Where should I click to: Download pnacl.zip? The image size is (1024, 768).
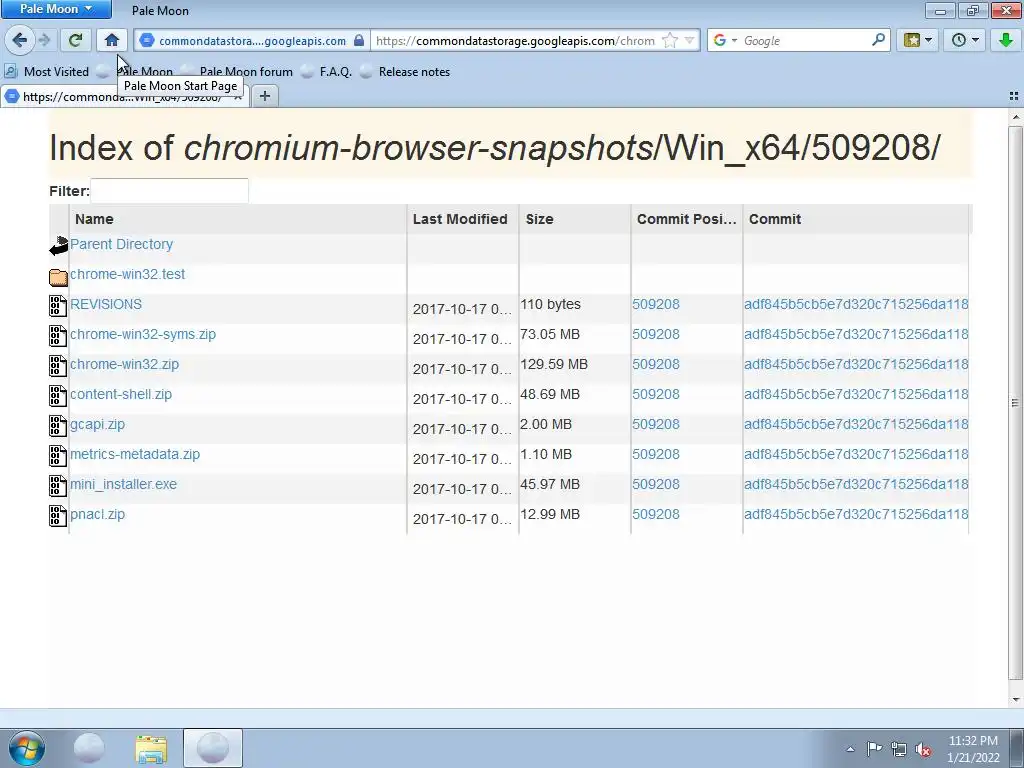[x=97, y=515]
